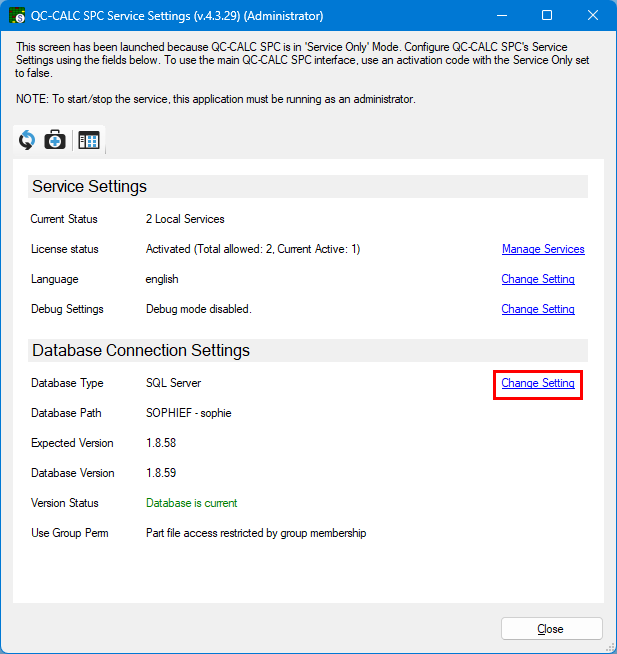Click the 'Current Status' label
The image size is (617, 654).
pyautogui.click(x=64, y=219)
